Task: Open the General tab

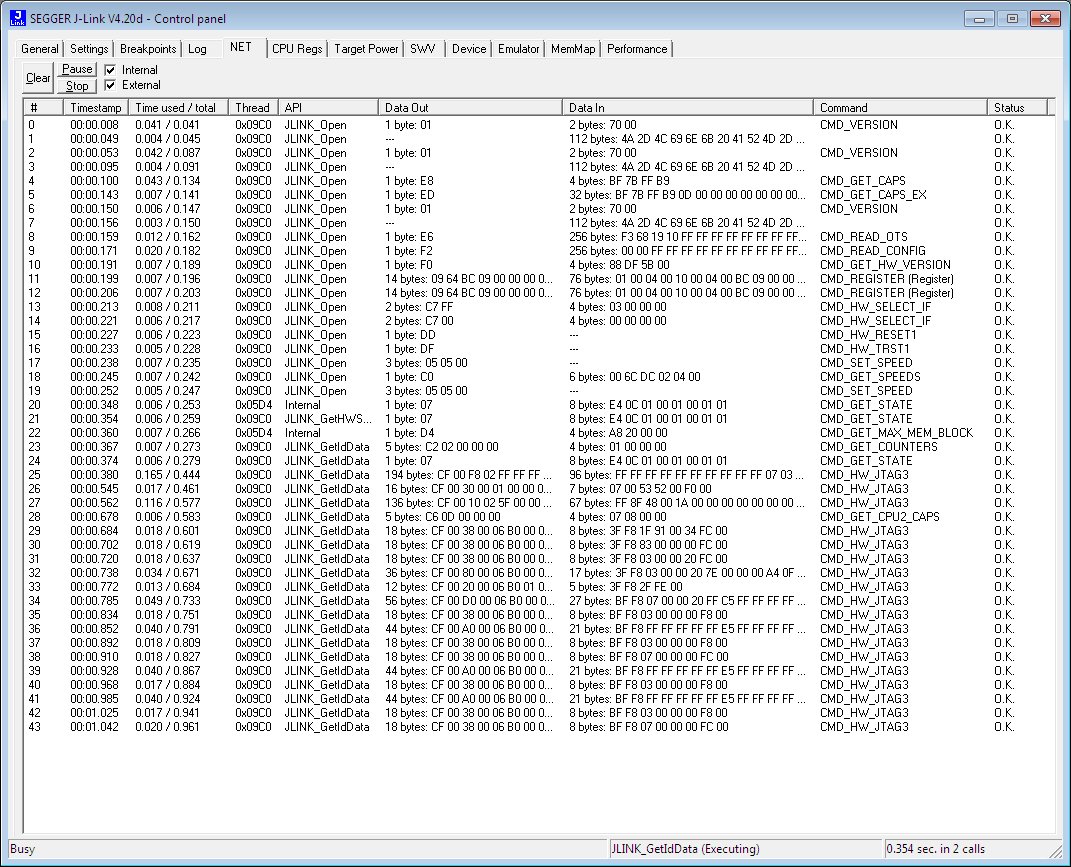Action: [x=40, y=49]
